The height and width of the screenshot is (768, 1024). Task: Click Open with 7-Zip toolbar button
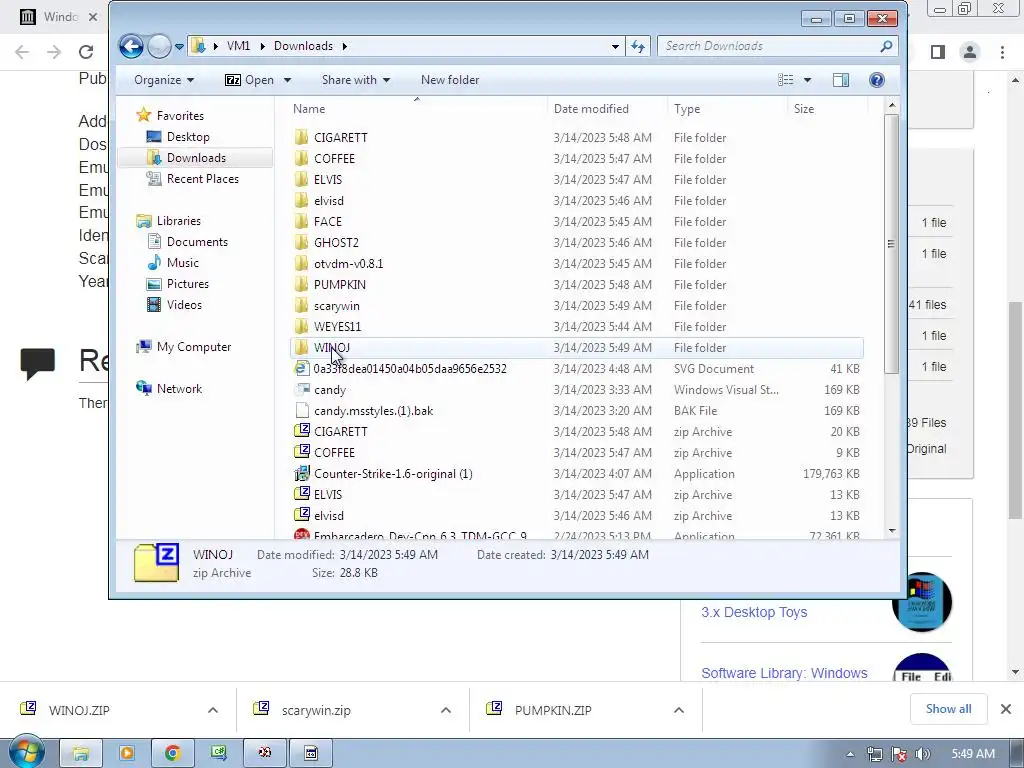pos(249,80)
